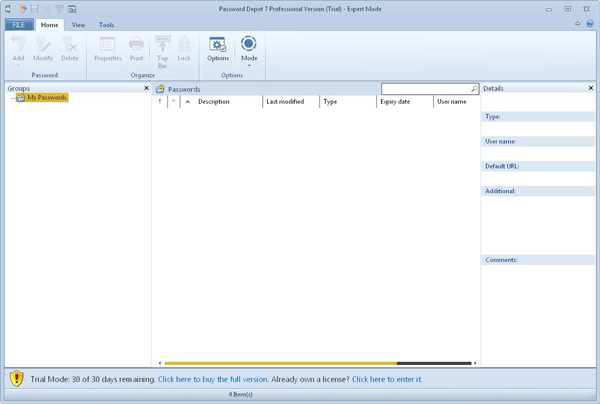Click the top bar quick access icon

pos(59,8)
